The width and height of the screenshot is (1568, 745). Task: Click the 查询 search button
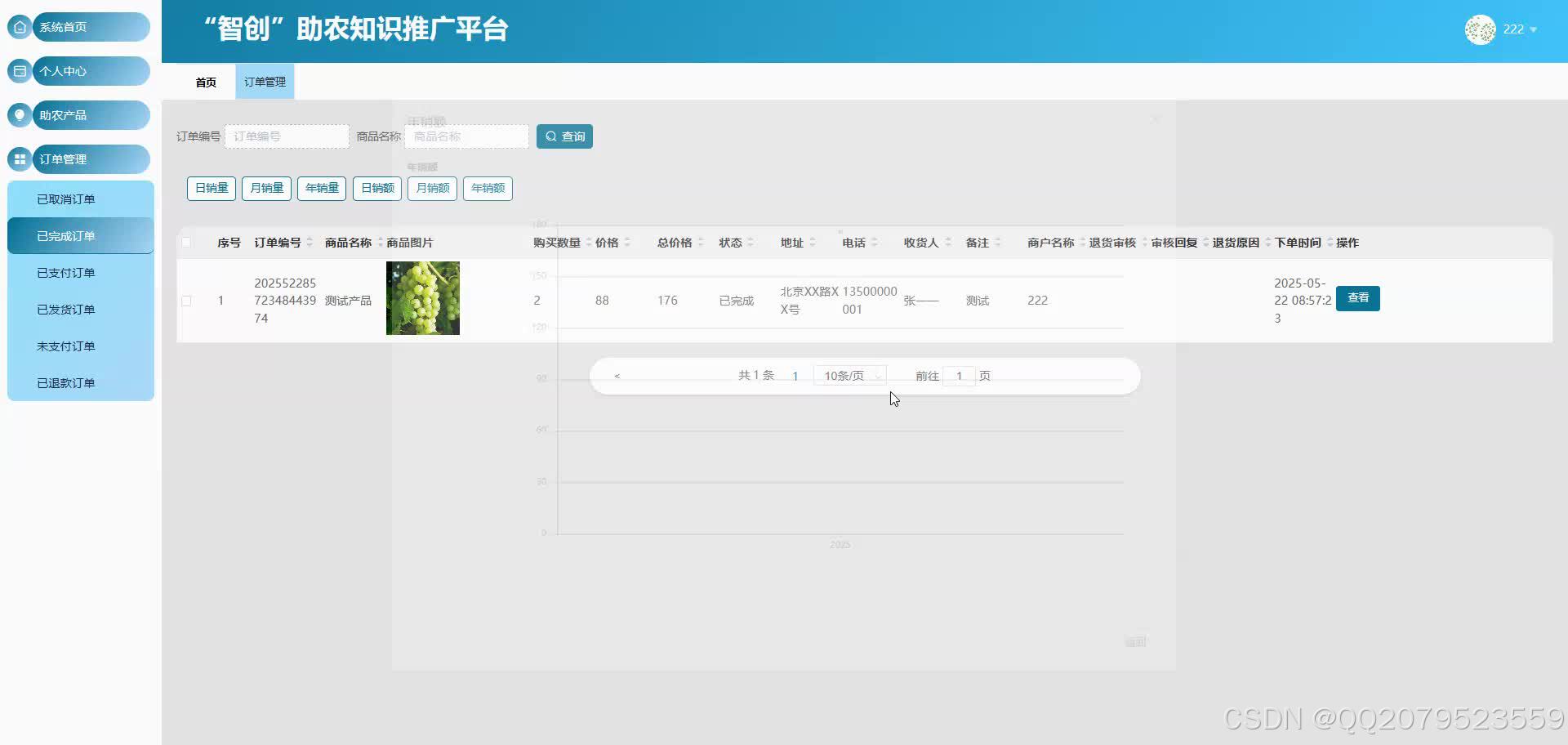(x=564, y=136)
